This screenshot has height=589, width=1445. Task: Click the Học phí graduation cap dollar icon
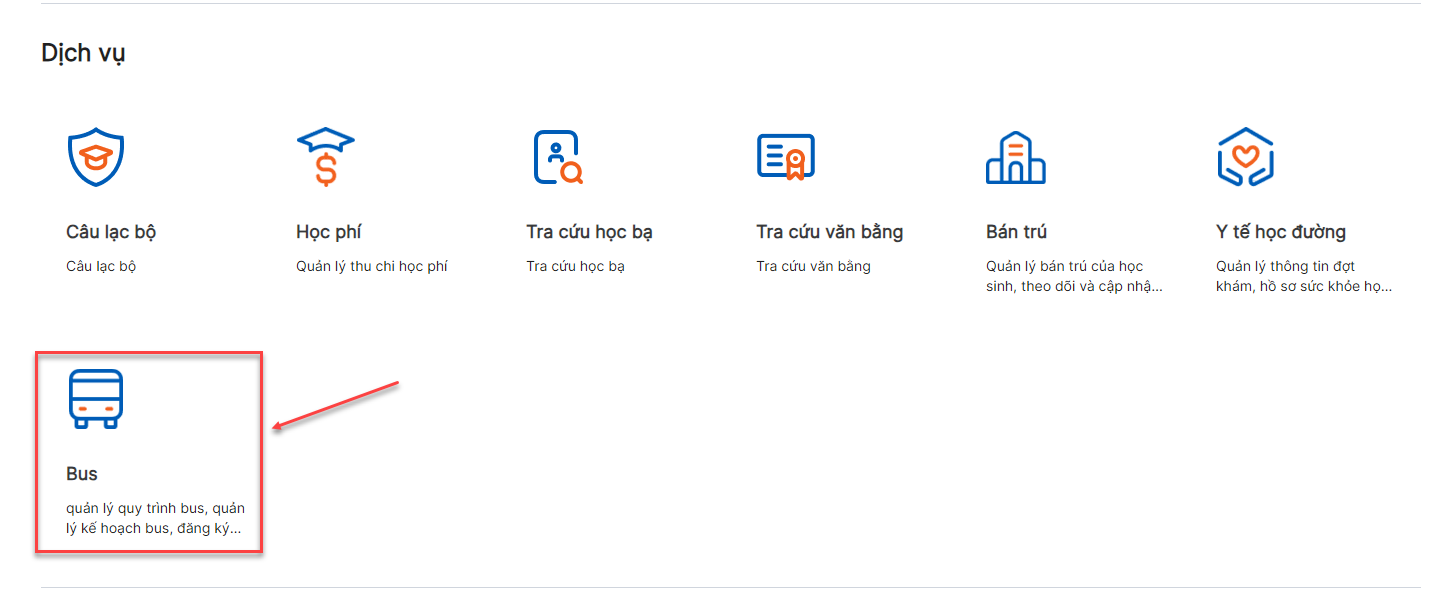325,157
